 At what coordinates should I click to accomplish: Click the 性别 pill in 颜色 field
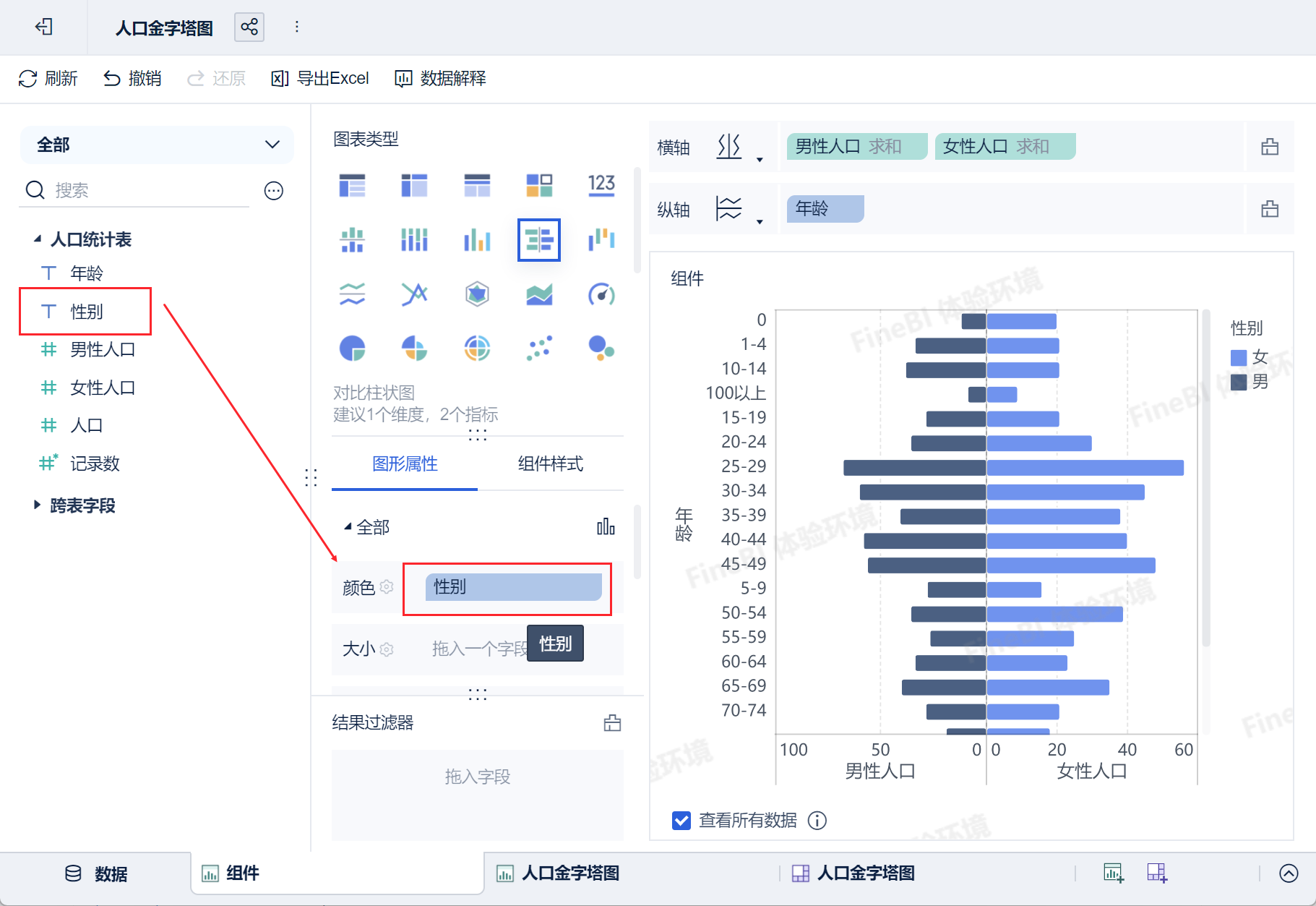[514, 587]
